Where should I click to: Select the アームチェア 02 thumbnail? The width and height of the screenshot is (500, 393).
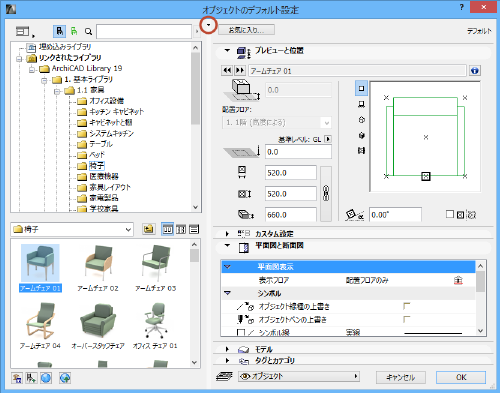[x=98, y=268]
